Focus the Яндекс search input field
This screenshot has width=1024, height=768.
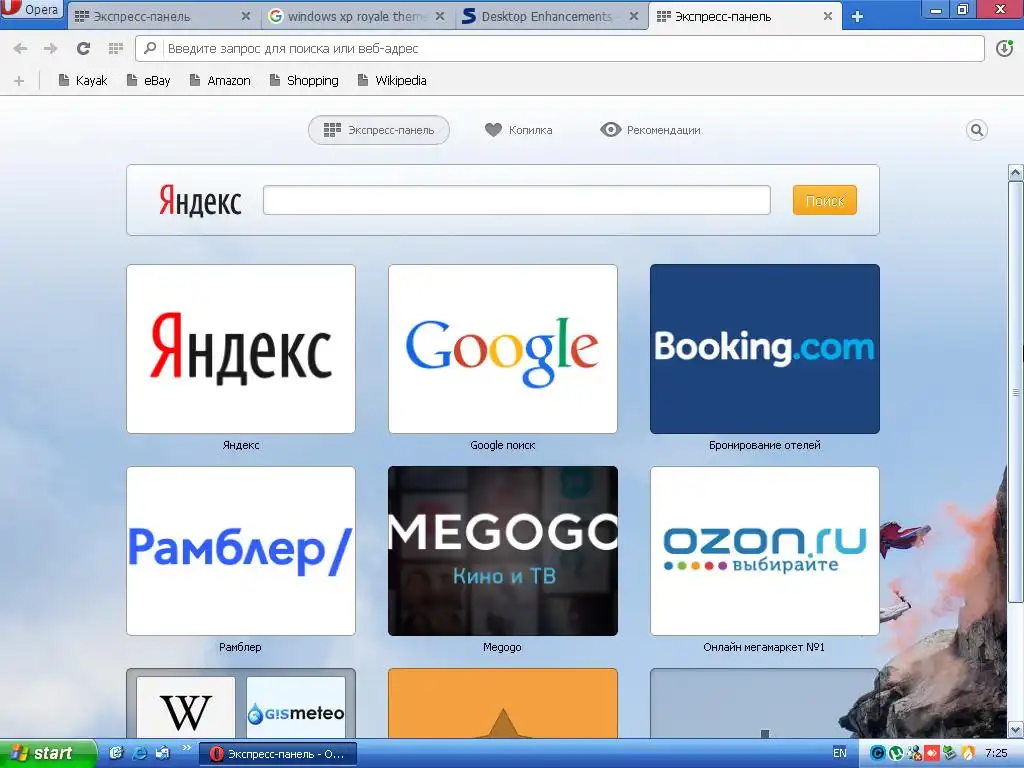tap(517, 200)
